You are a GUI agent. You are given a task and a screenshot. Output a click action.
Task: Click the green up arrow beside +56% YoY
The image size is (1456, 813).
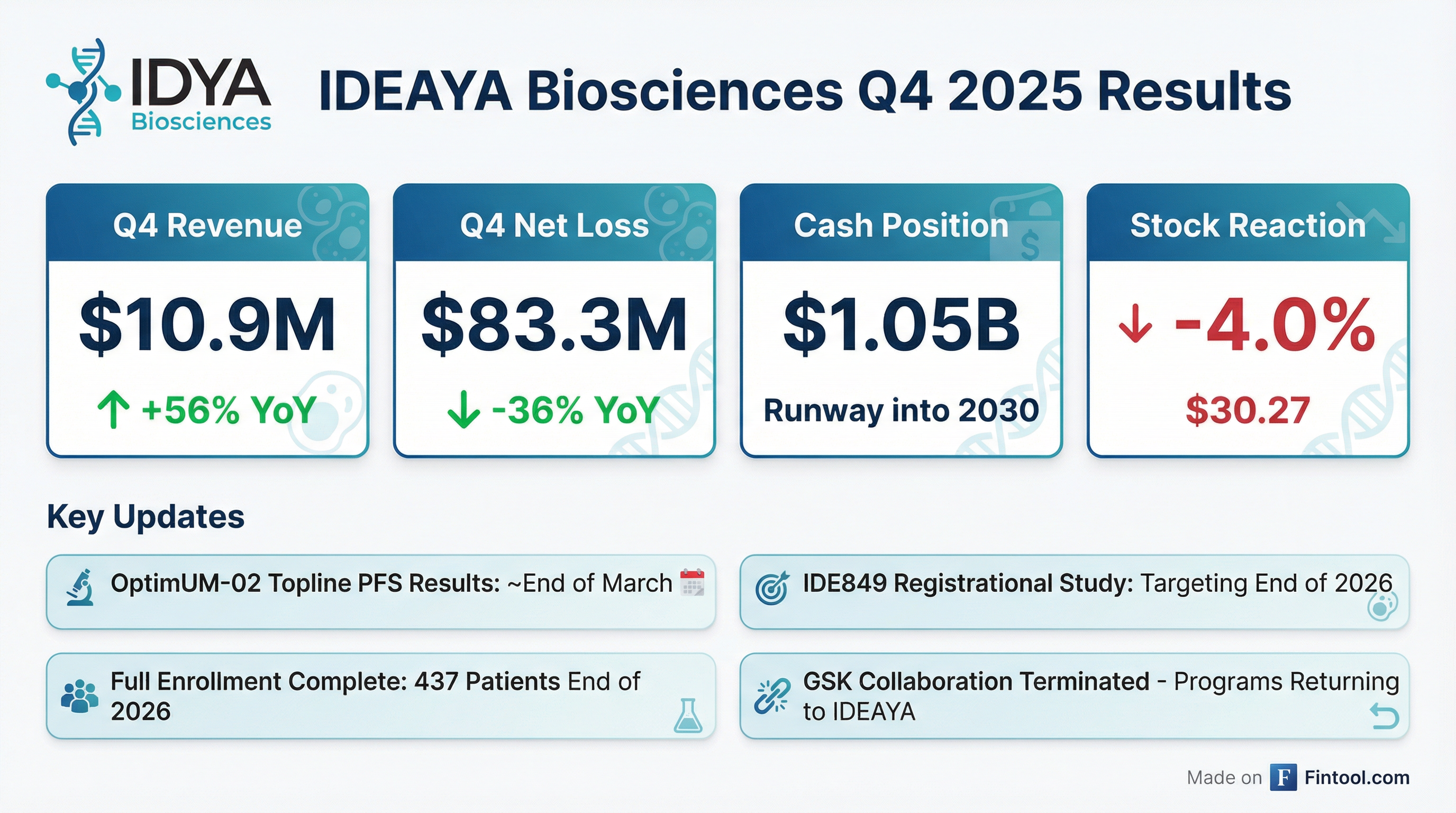(x=113, y=410)
